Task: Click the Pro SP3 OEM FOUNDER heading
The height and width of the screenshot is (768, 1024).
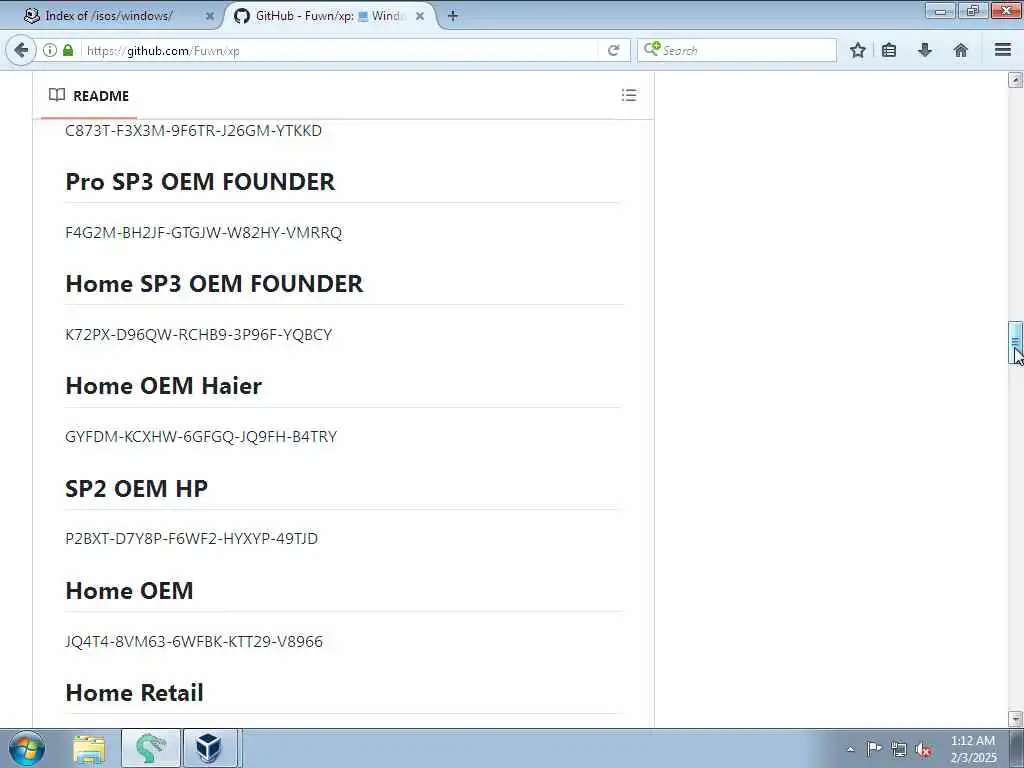Action: click(x=200, y=182)
